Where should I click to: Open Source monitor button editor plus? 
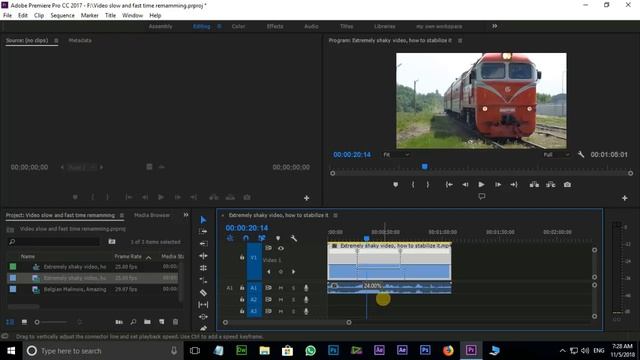tap(307, 198)
